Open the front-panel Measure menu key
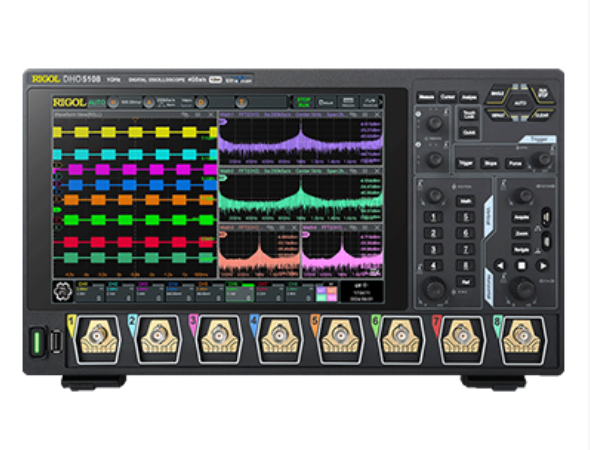Viewport: 590px width, 450px height. (x=426, y=97)
